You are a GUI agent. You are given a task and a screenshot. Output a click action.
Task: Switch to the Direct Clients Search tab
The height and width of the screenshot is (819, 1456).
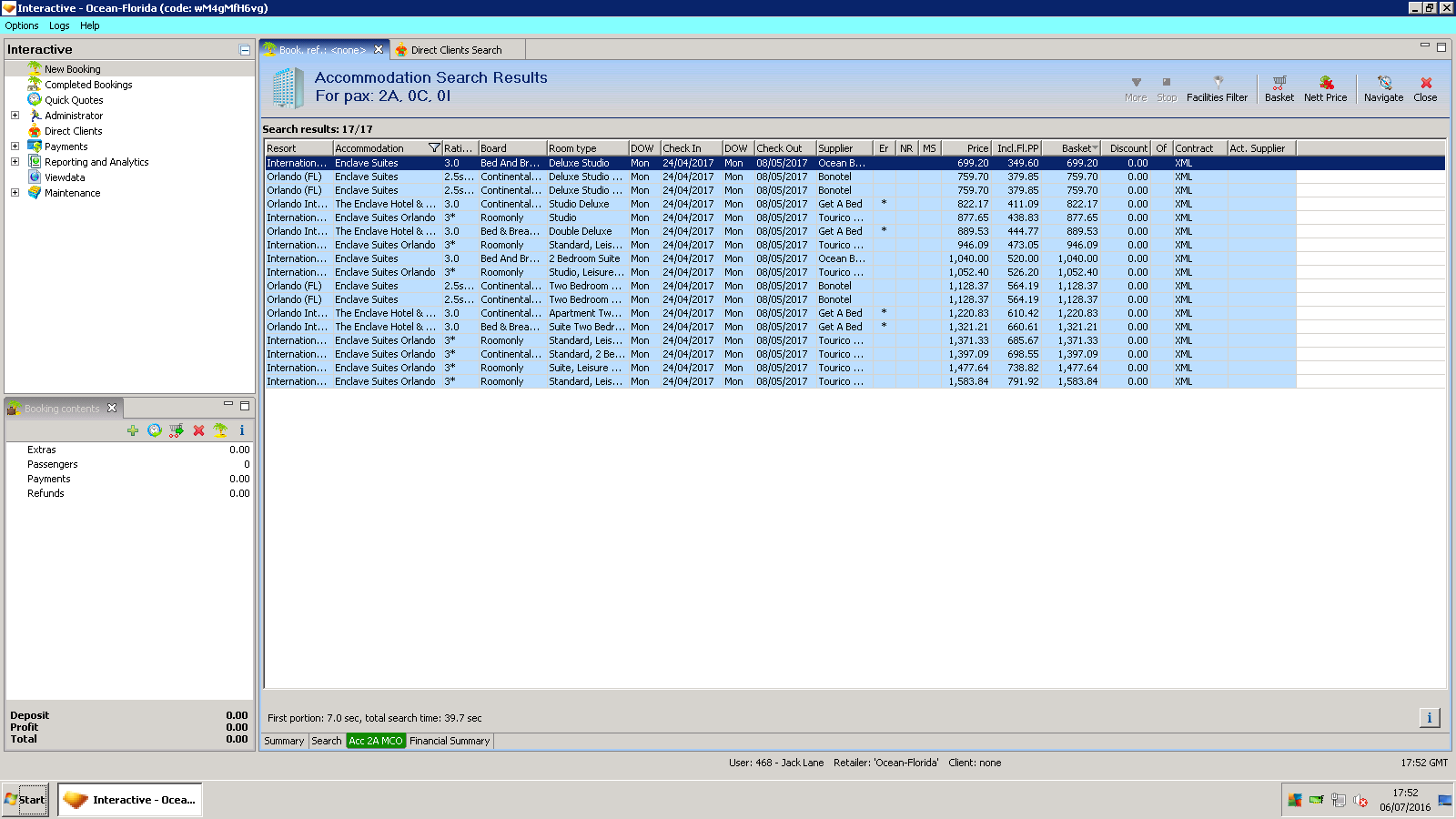456,50
